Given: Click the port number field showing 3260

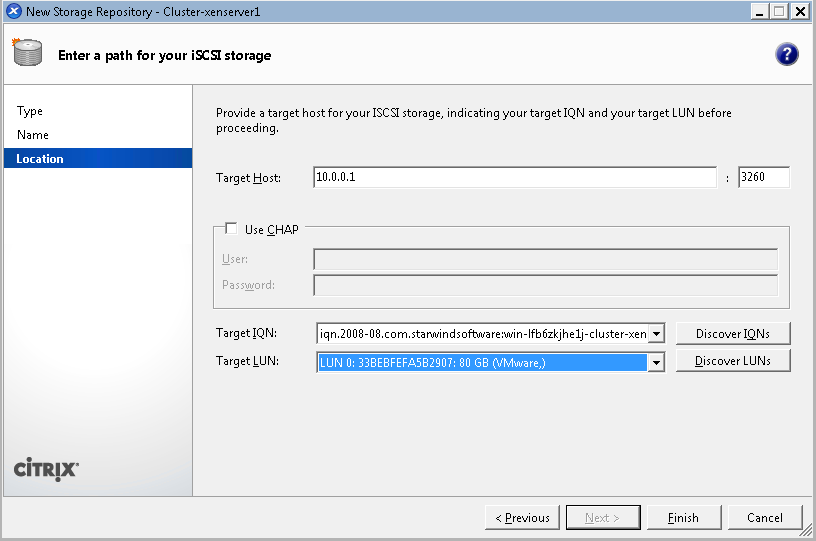Looking at the screenshot, I should point(763,178).
